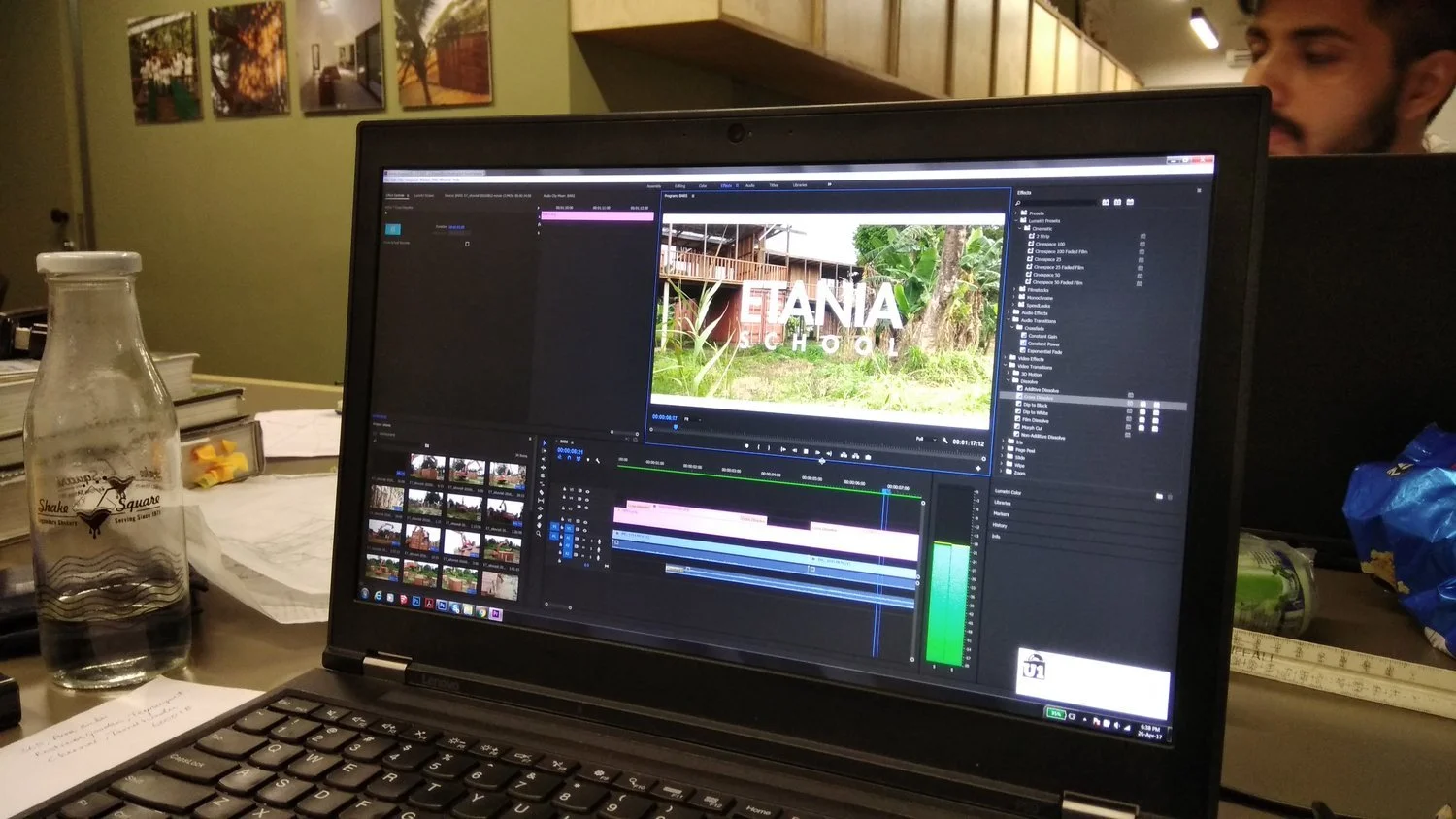Image resolution: width=1456 pixels, height=819 pixels.
Task: Select the Dip to Black transition
Action: pos(1033,405)
